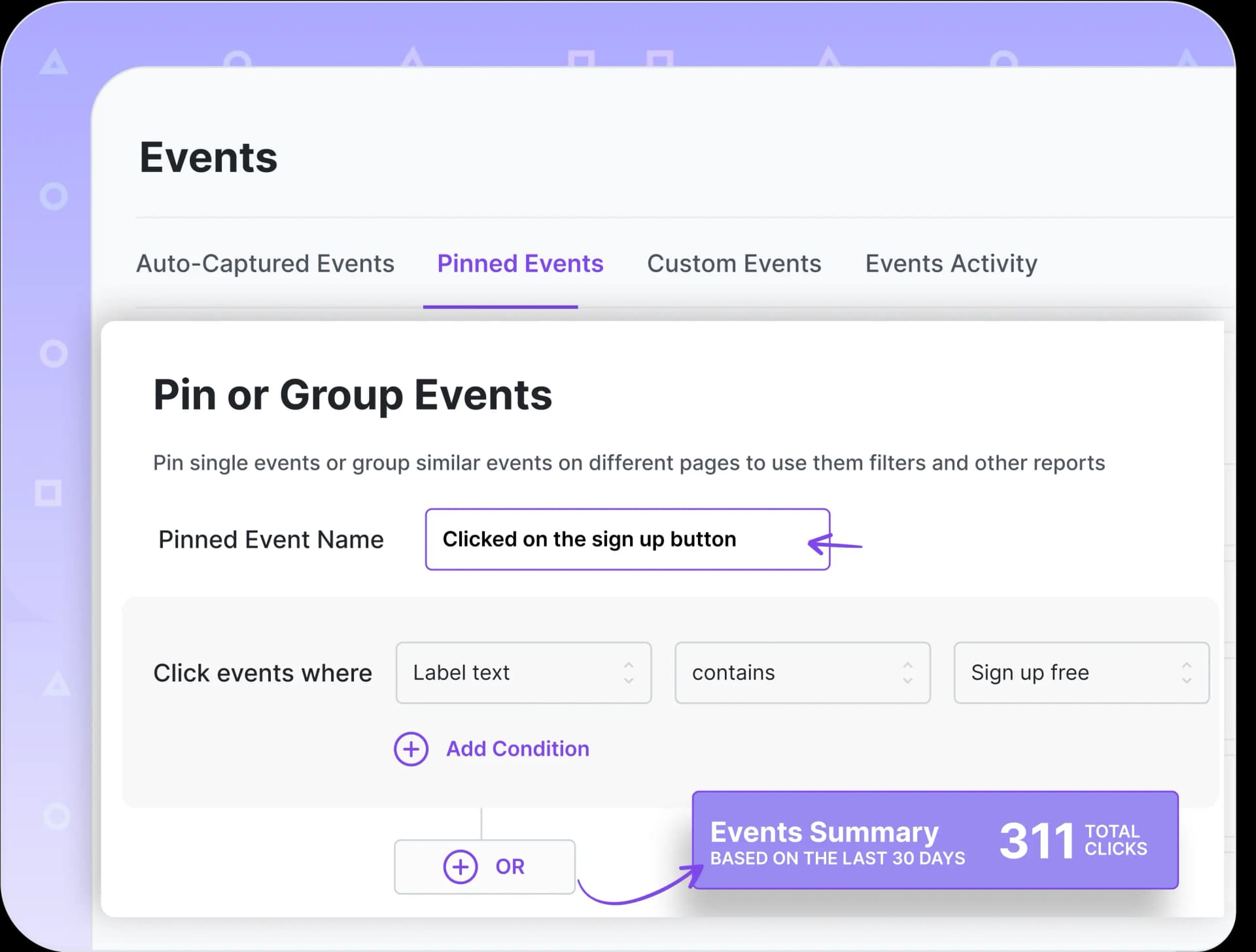Image resolution: width=1256 pixels, height=952 pixels.
Task: Click the Pin or Group Events heading
Action: coord(353,395)
